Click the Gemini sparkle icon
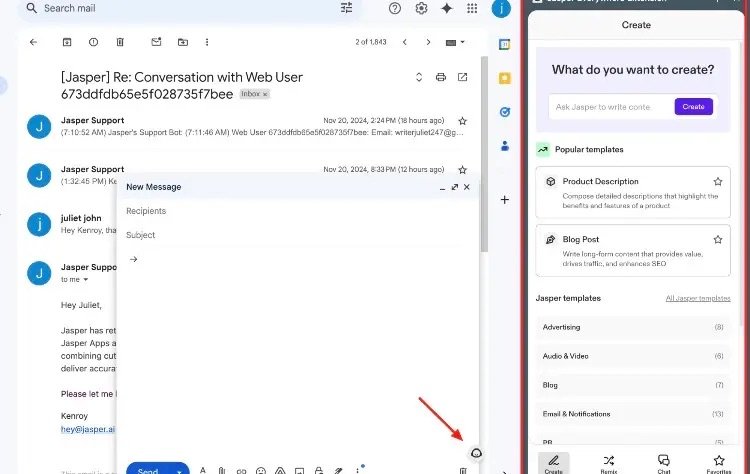This screenshot has width=750, height=474. coord(447,8)
